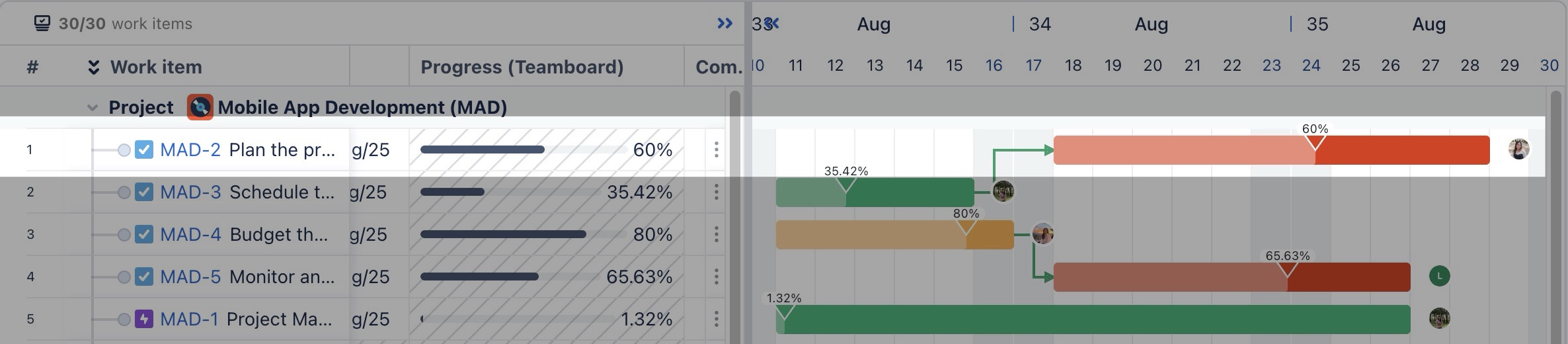Open three-dot menu for MAD-2 row
The width and height of the screenshot is (1568, 344).
(716, 150)
